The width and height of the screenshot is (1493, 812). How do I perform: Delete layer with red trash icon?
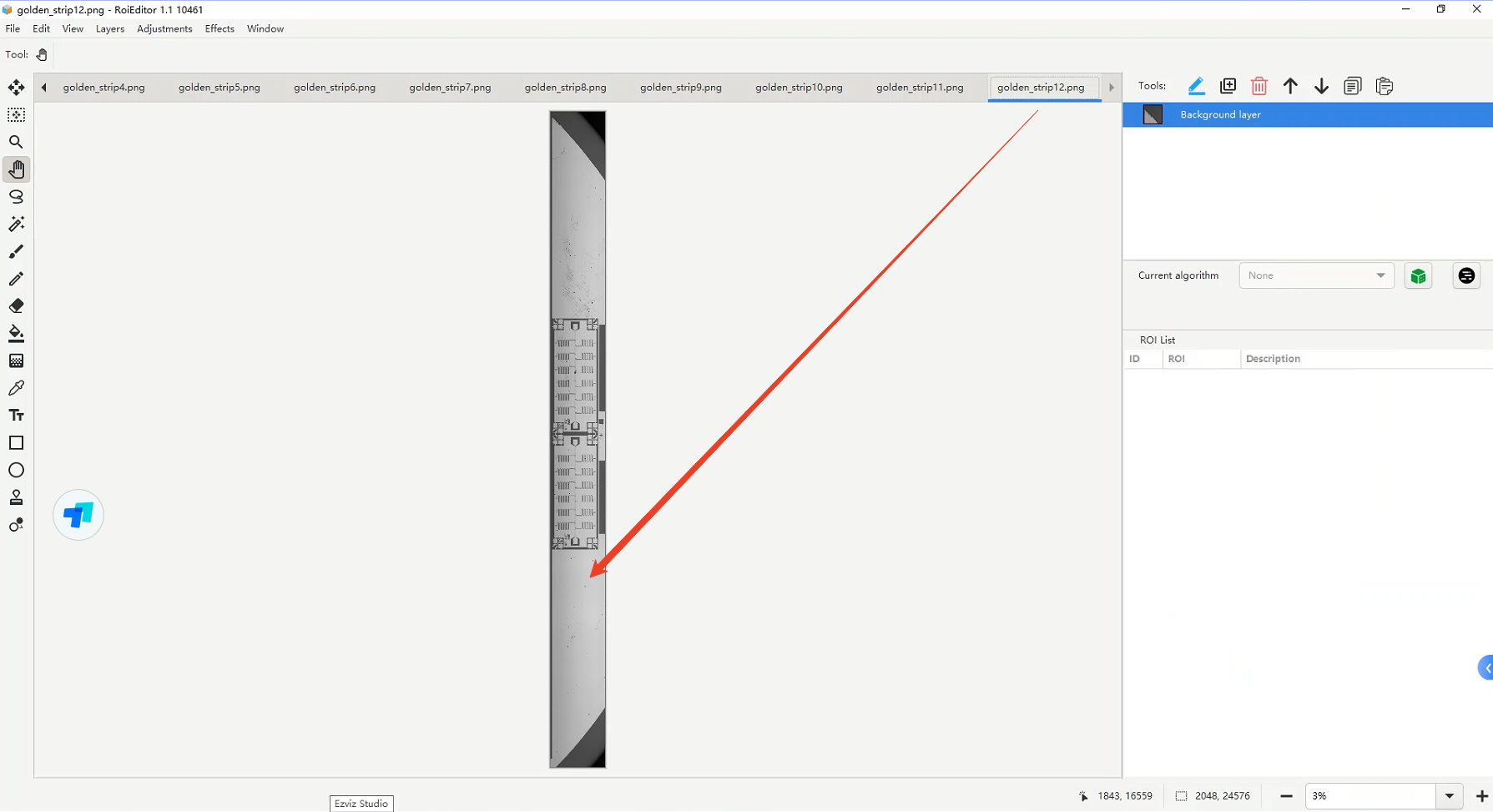[x=1258, y=86]
